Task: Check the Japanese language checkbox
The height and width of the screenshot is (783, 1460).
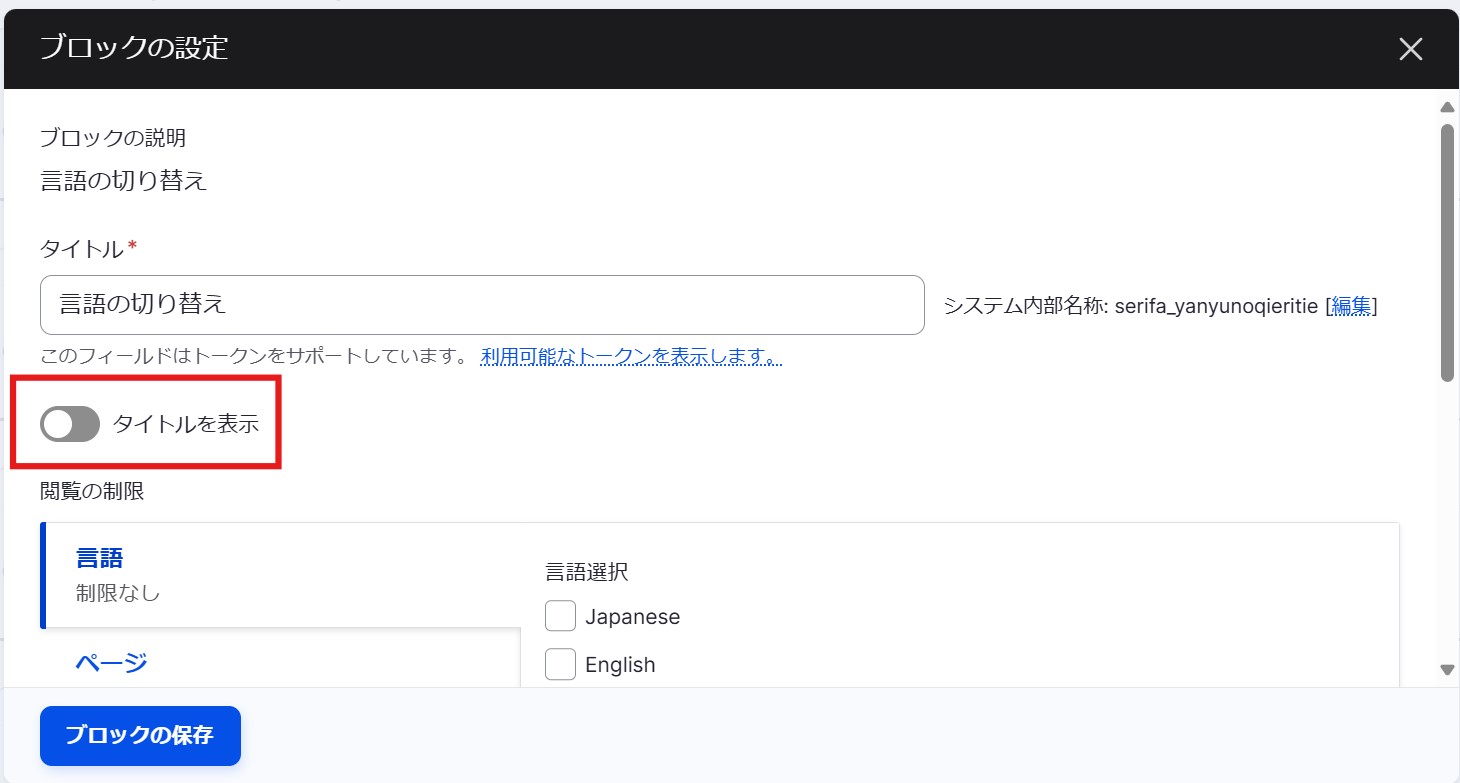Action: coord(560,616)
